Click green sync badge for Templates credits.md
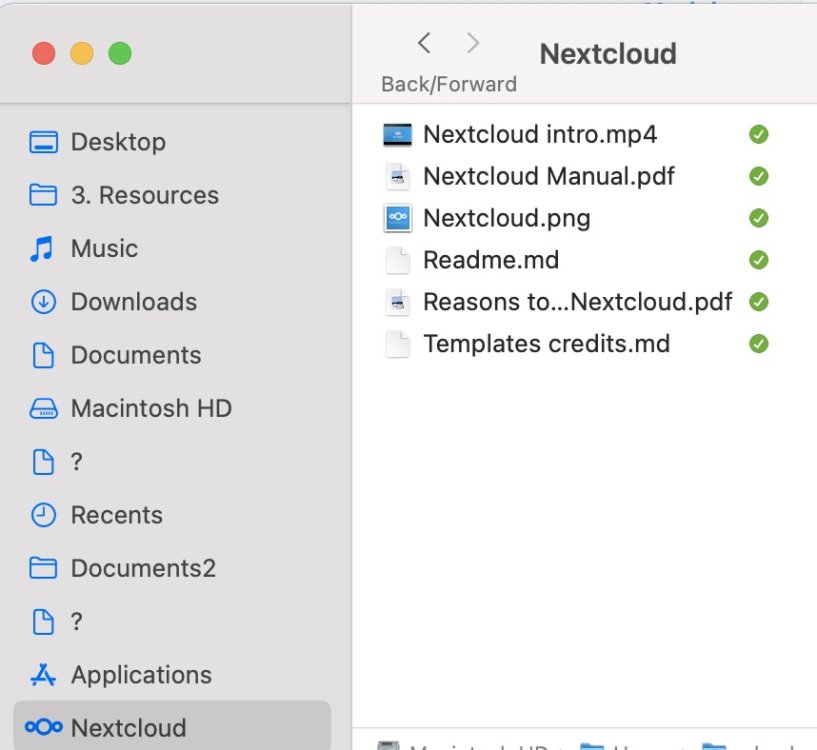 click(x=759, y=343)
